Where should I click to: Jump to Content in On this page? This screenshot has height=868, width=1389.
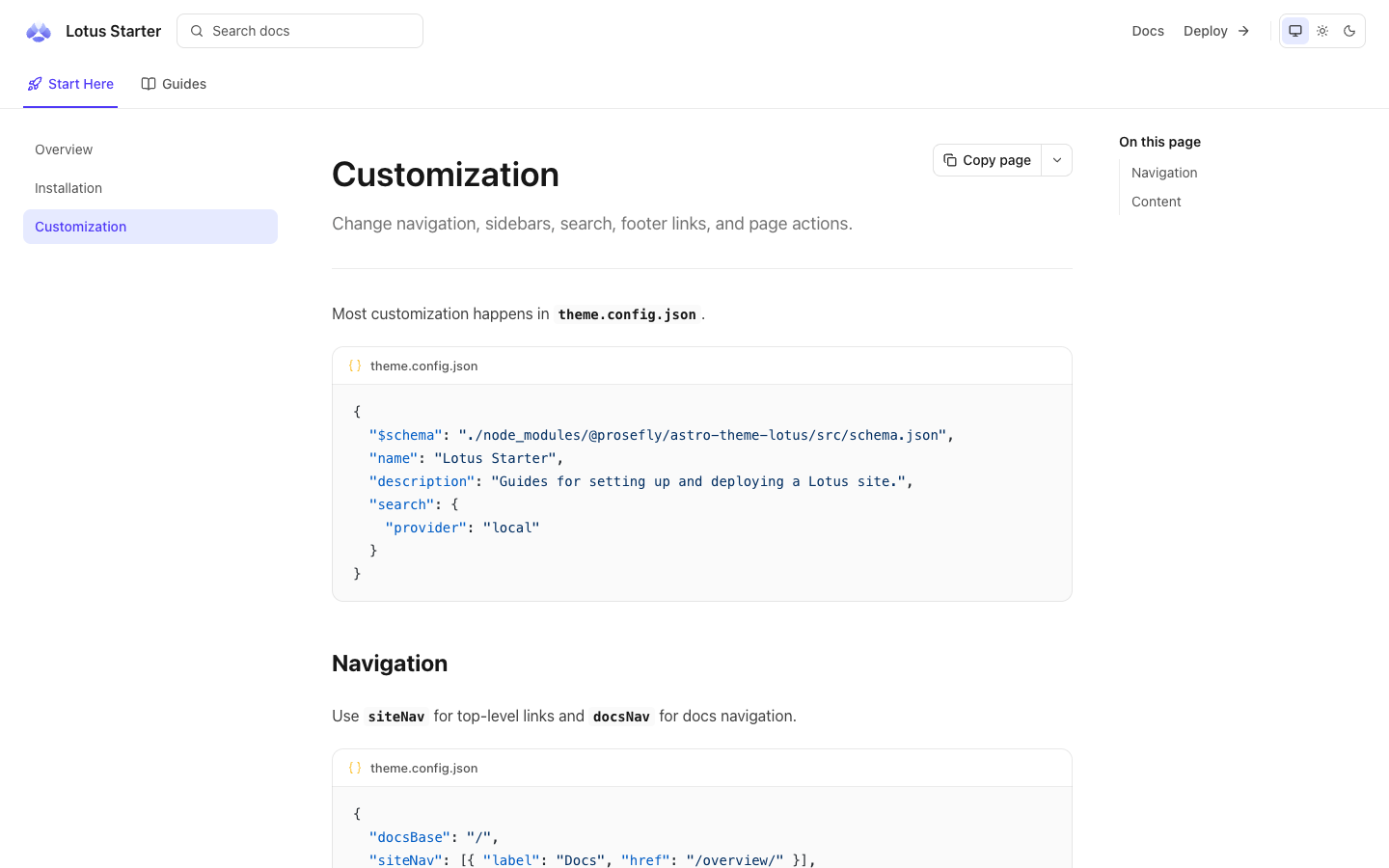click(1157, 202)
